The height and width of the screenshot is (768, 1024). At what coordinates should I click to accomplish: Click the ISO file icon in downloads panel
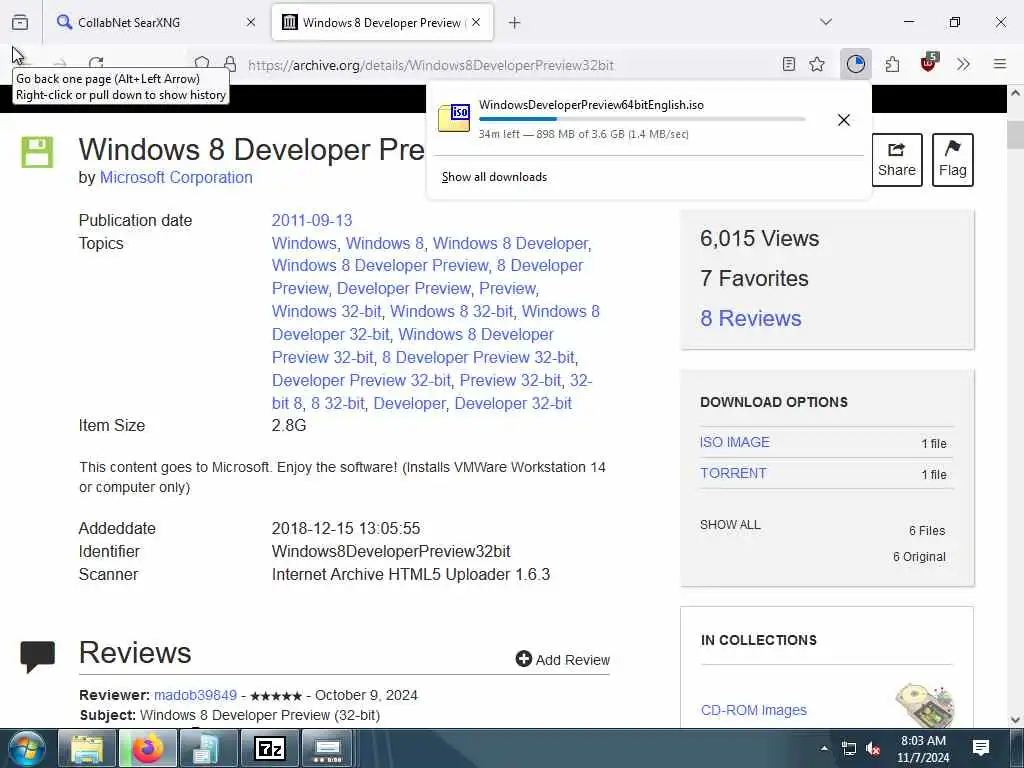[454, 118]
